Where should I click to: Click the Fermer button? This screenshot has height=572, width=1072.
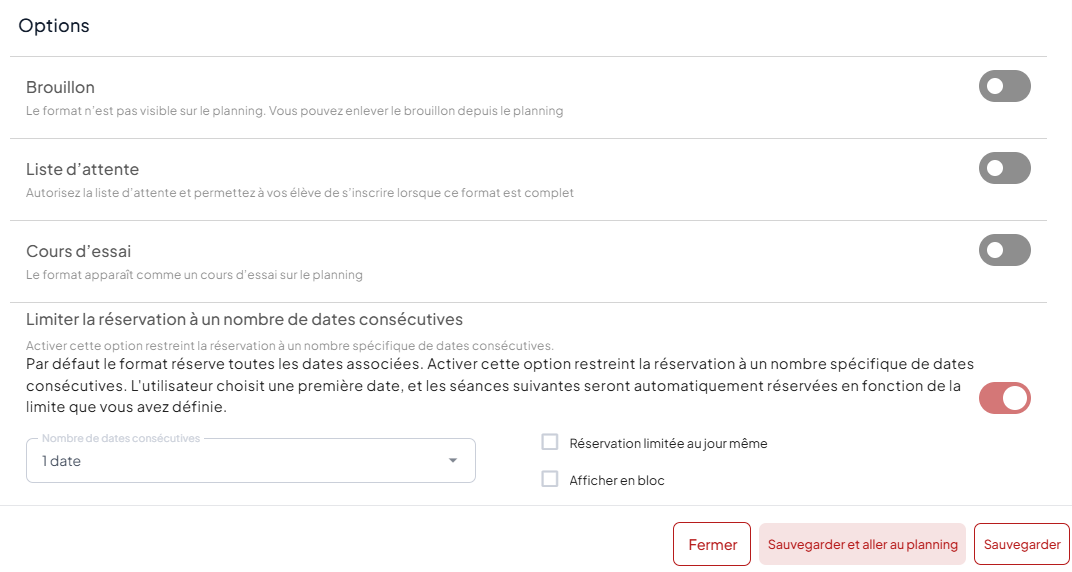(712, 544)
